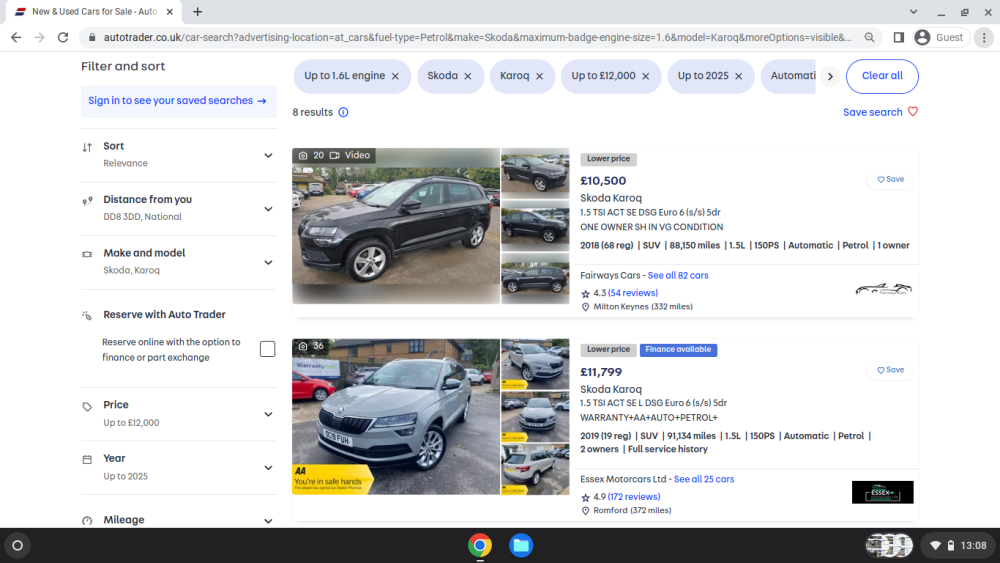
Task: Click the Essex Motorcars dealer logo
Action: point(883,492)
